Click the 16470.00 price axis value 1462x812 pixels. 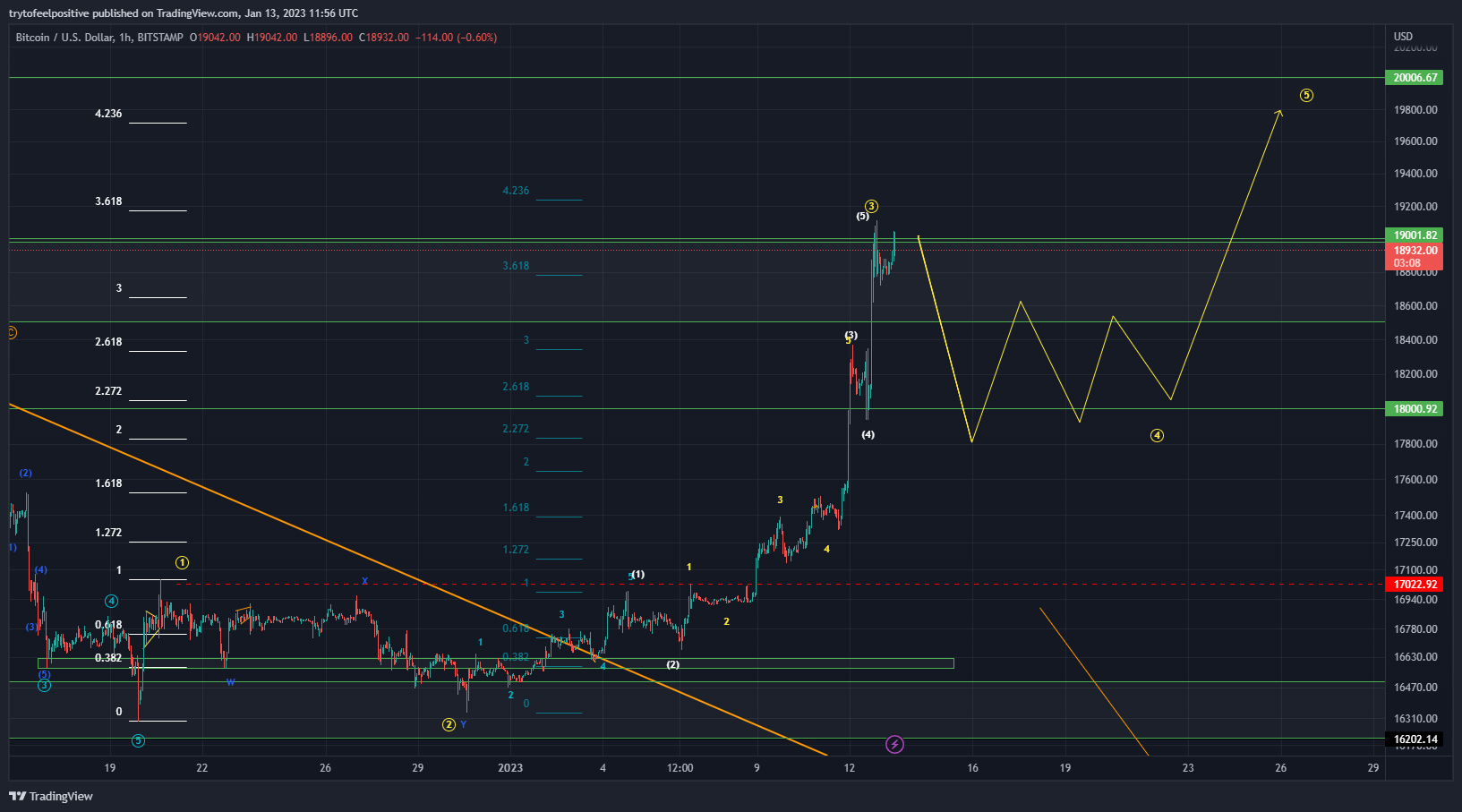(1415, 688)
